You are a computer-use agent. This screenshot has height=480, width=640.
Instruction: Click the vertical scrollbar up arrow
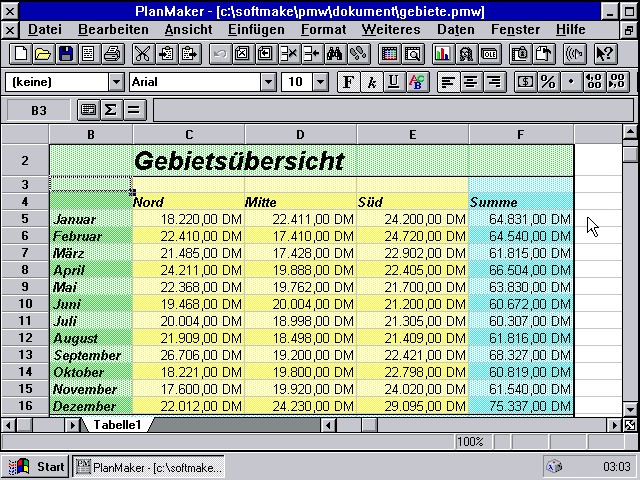pos(630,131)
